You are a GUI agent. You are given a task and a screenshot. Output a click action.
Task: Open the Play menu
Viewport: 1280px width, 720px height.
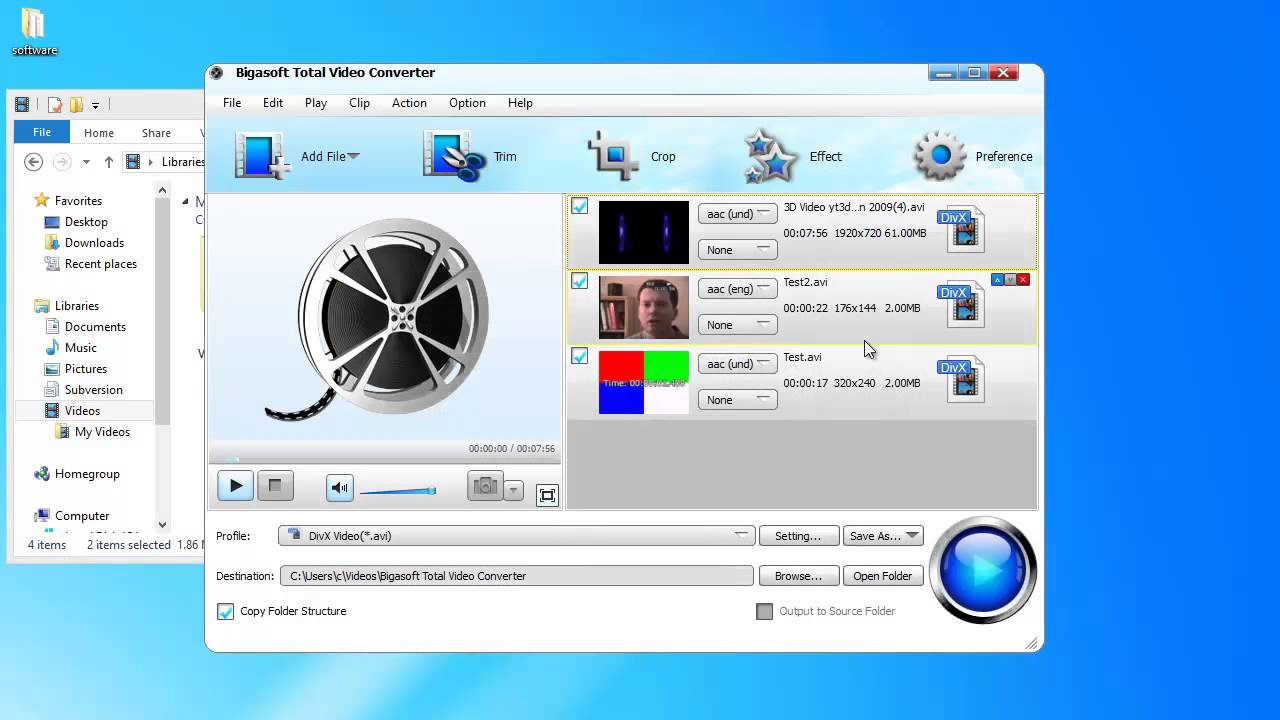coord(316,103)
